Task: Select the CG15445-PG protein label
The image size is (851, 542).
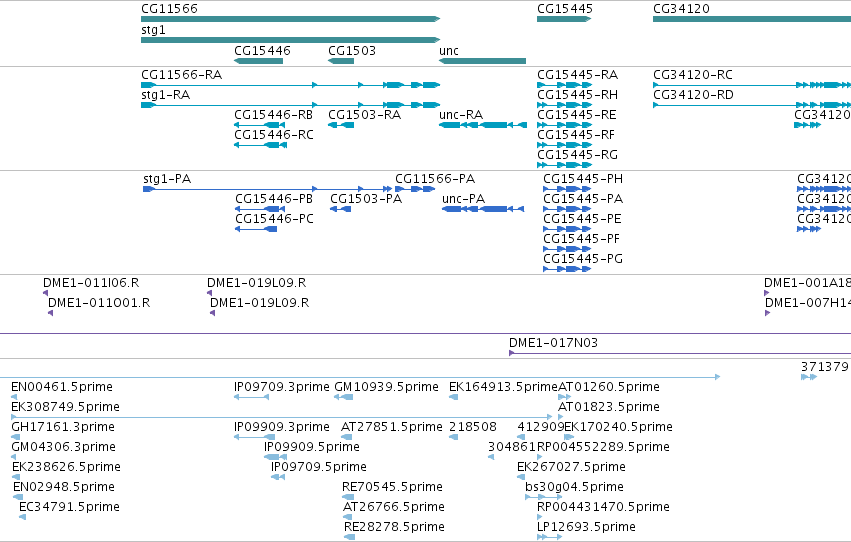Action: [583, 259]
